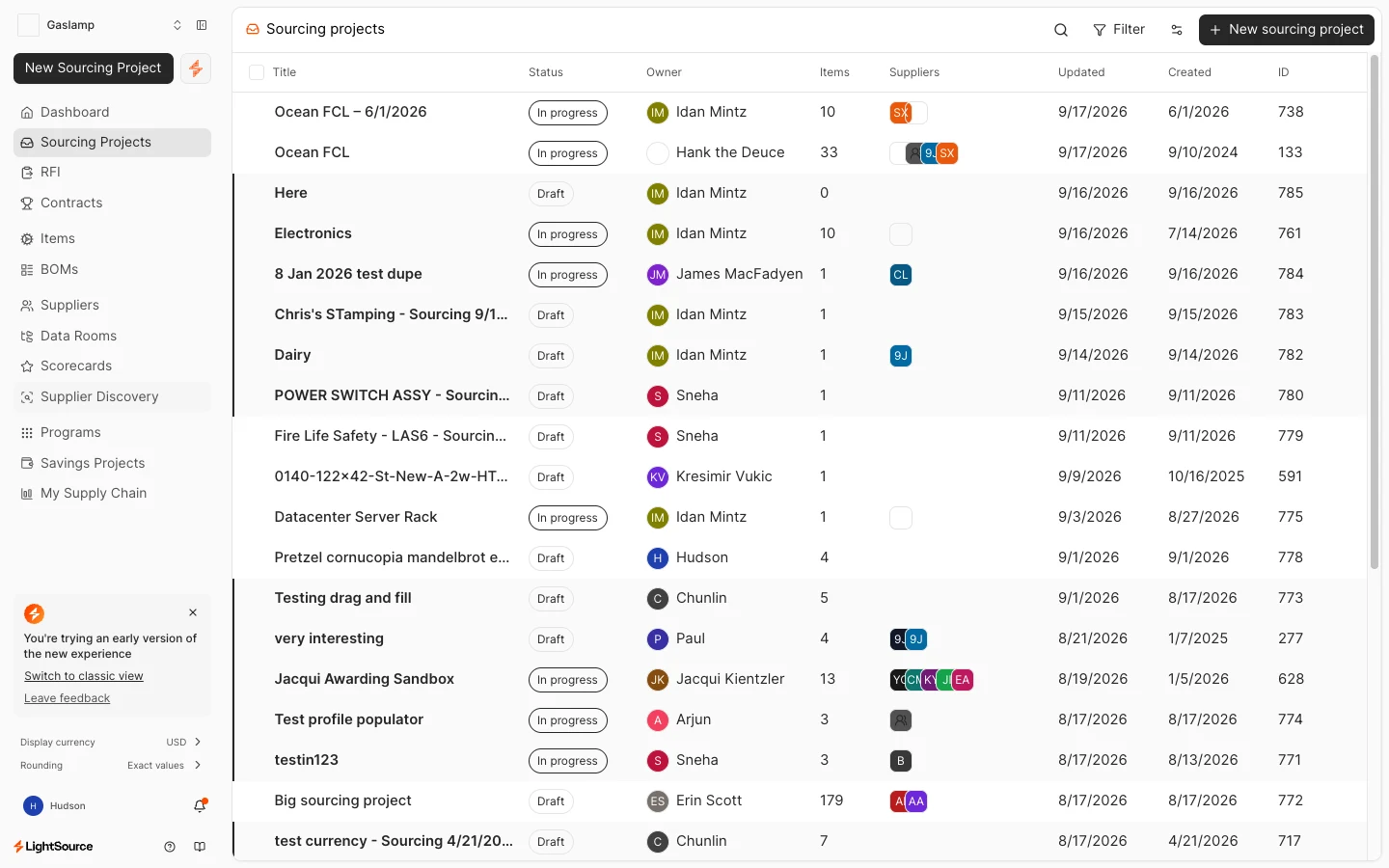Click the Leave feedback link
Image resolution: width=1389 pixels, height=868 pixels.
(x=67, y=698)
